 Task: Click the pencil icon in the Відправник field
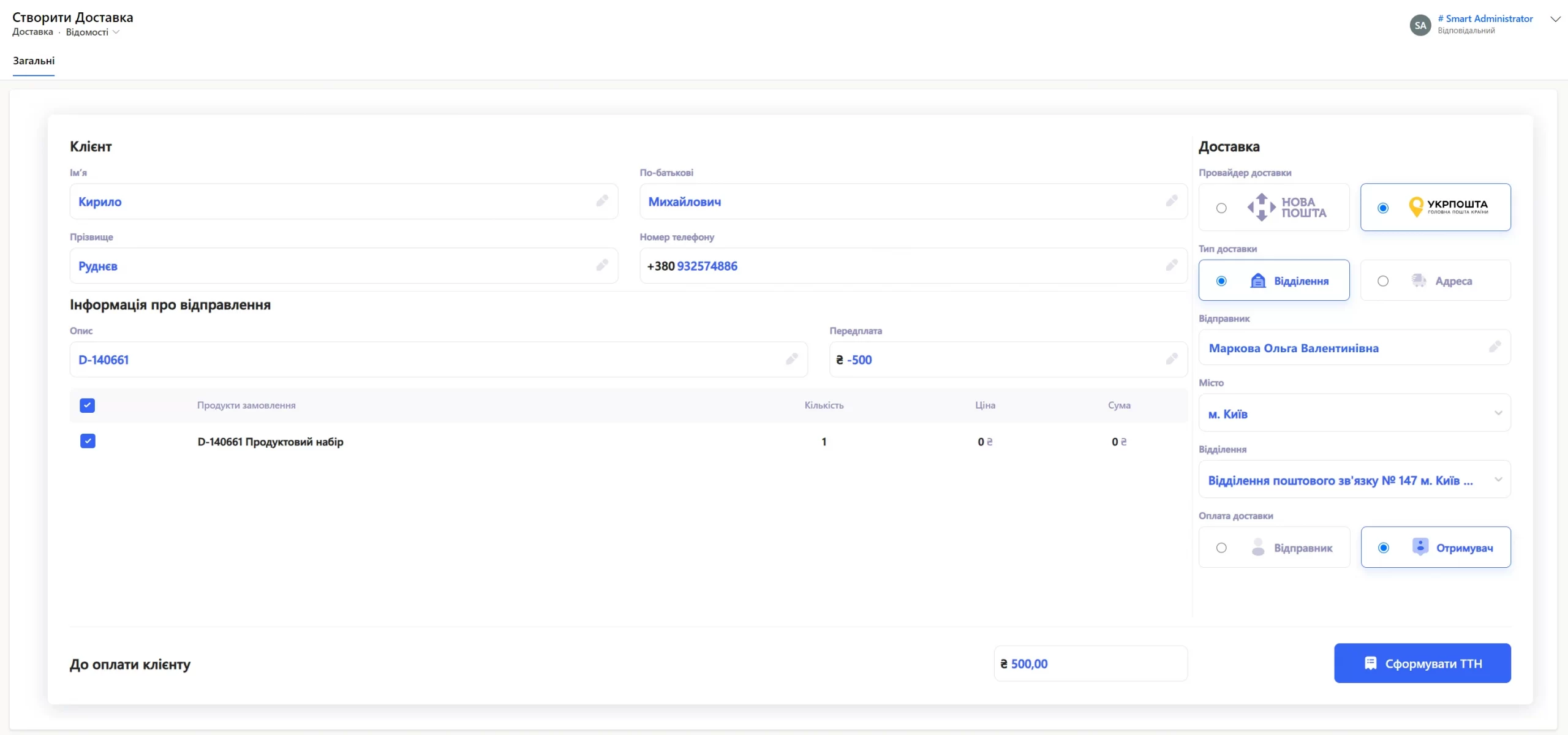coord(1494,347)
